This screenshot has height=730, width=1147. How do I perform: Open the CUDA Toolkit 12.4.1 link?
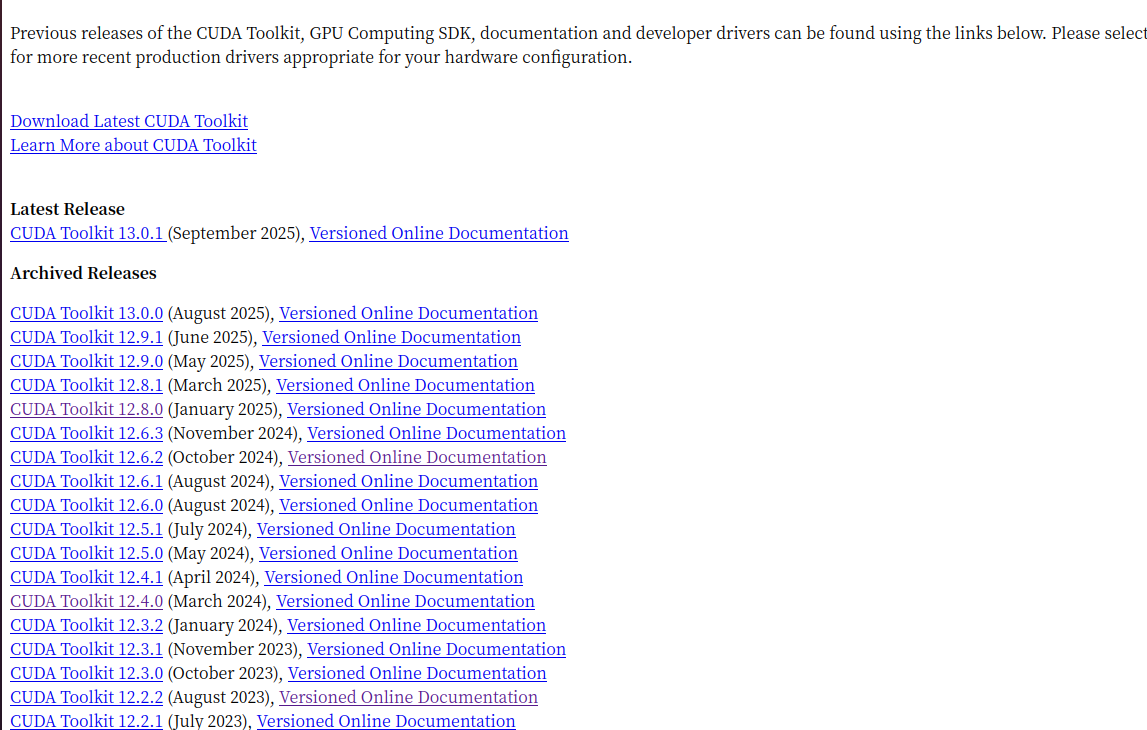click(x=86, y=578)
